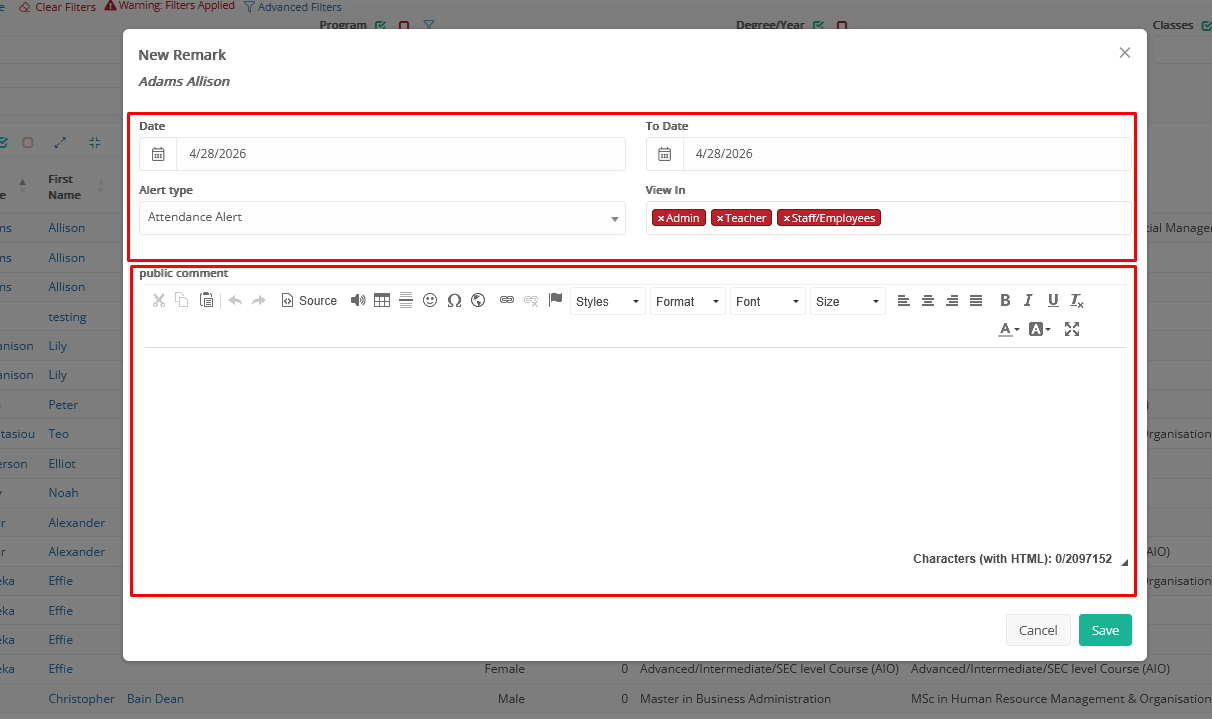Center align the comment text

[x=928, y=300]
